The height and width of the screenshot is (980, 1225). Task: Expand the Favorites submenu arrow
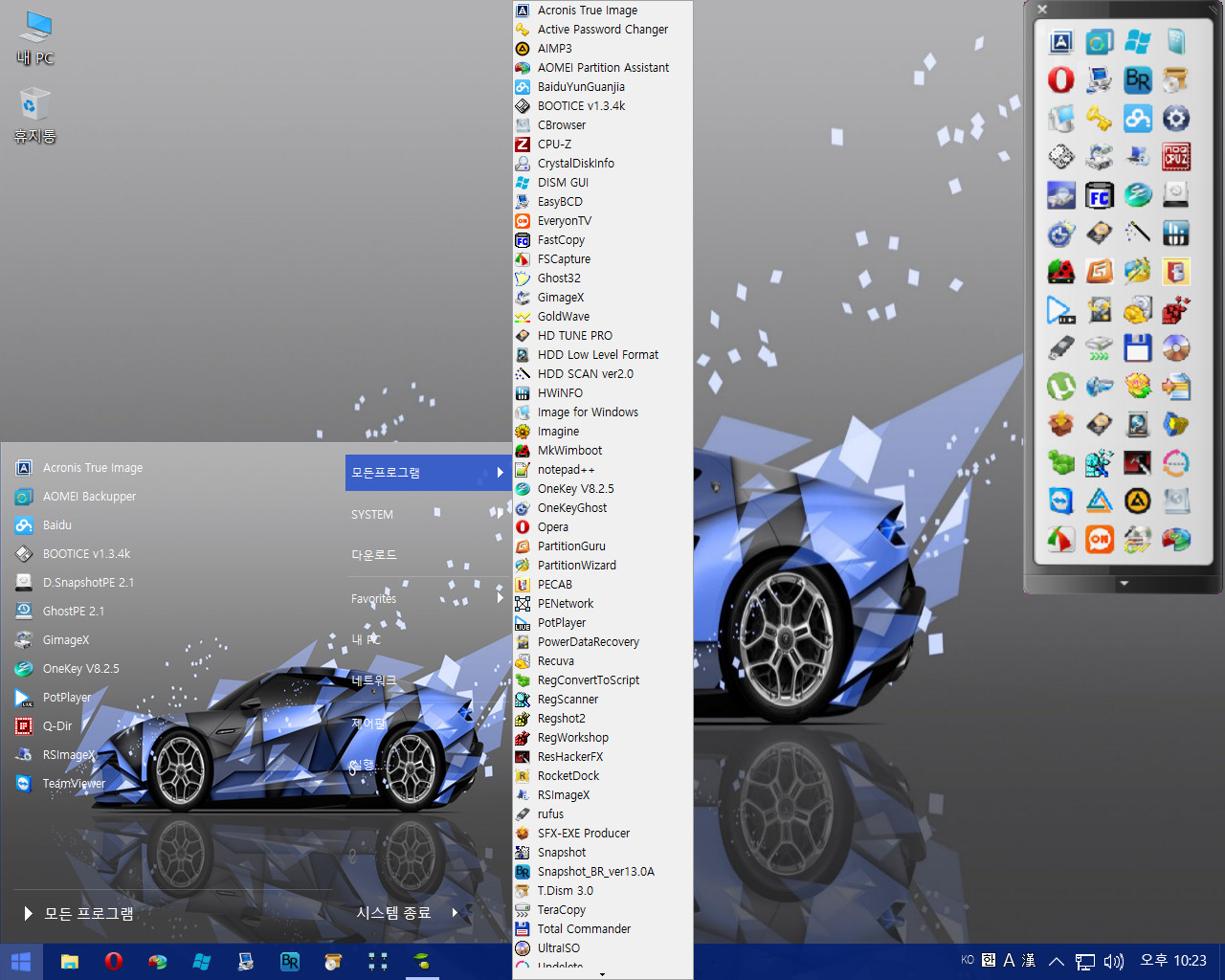(500, 598)
